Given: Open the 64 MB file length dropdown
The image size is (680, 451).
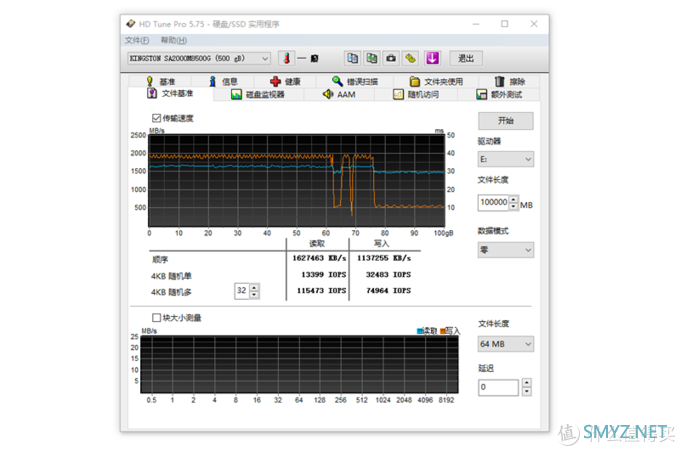Looking at the screenshot, I should pyautogui.click(x=506, y=344).
